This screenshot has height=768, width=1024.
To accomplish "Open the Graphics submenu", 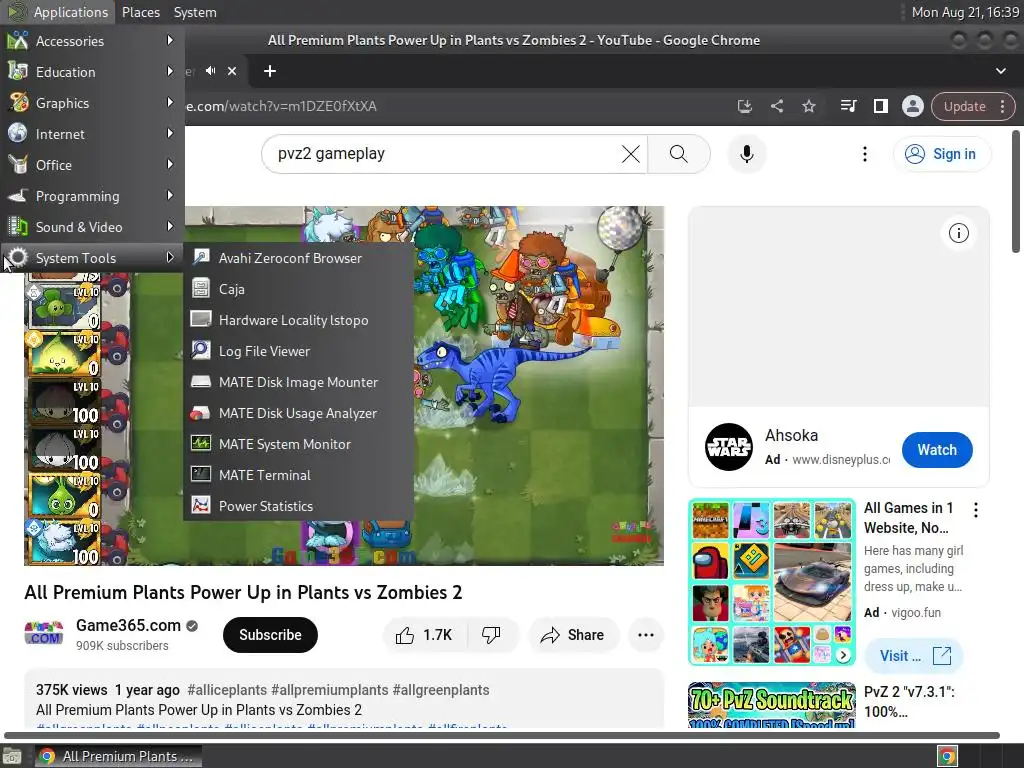I will [x=92, y=103].
